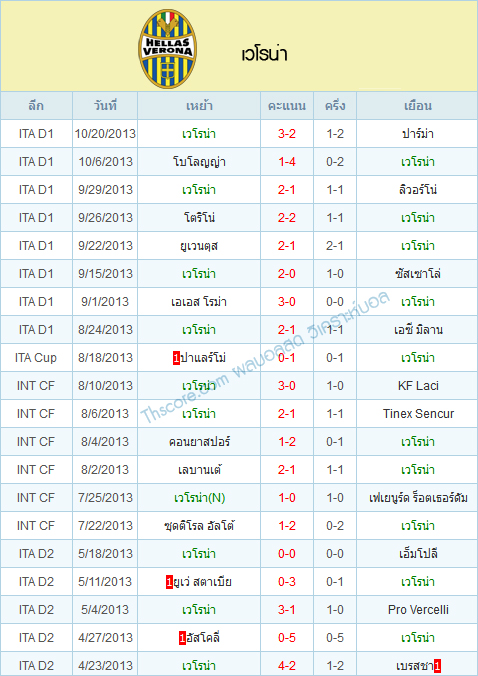Click the red card badge beside ปาแลร์โม่
This screenshot has height=676, width=478.
176,358
